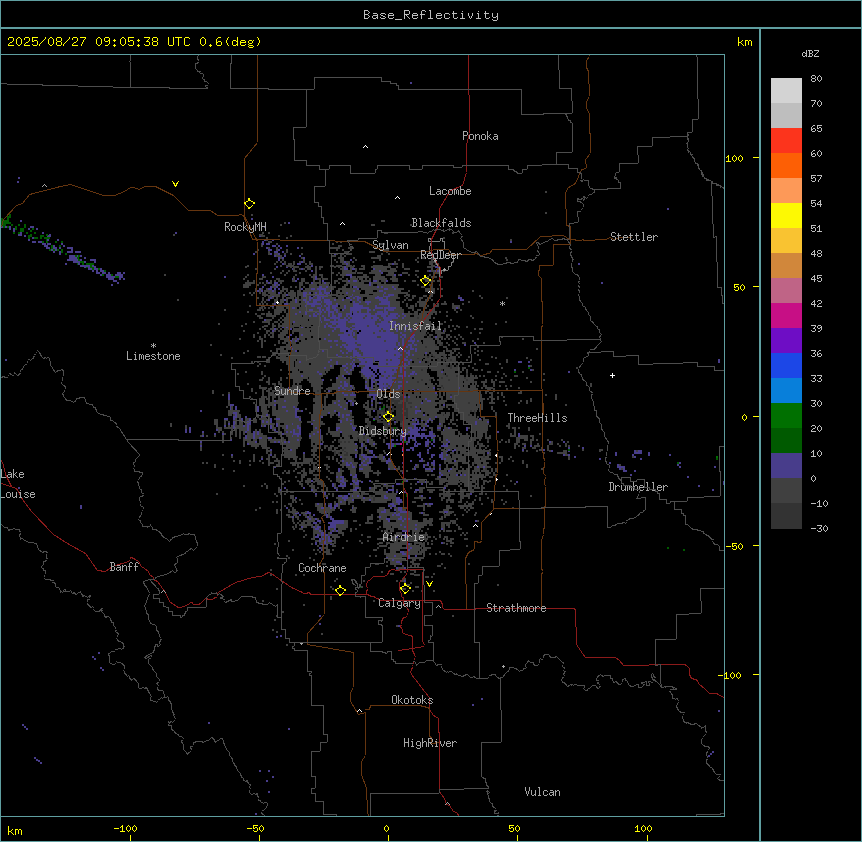862x842 pixels.
Task: Pick the slate-purple 10–0 dBZ legend swatch
Action: 786,466
